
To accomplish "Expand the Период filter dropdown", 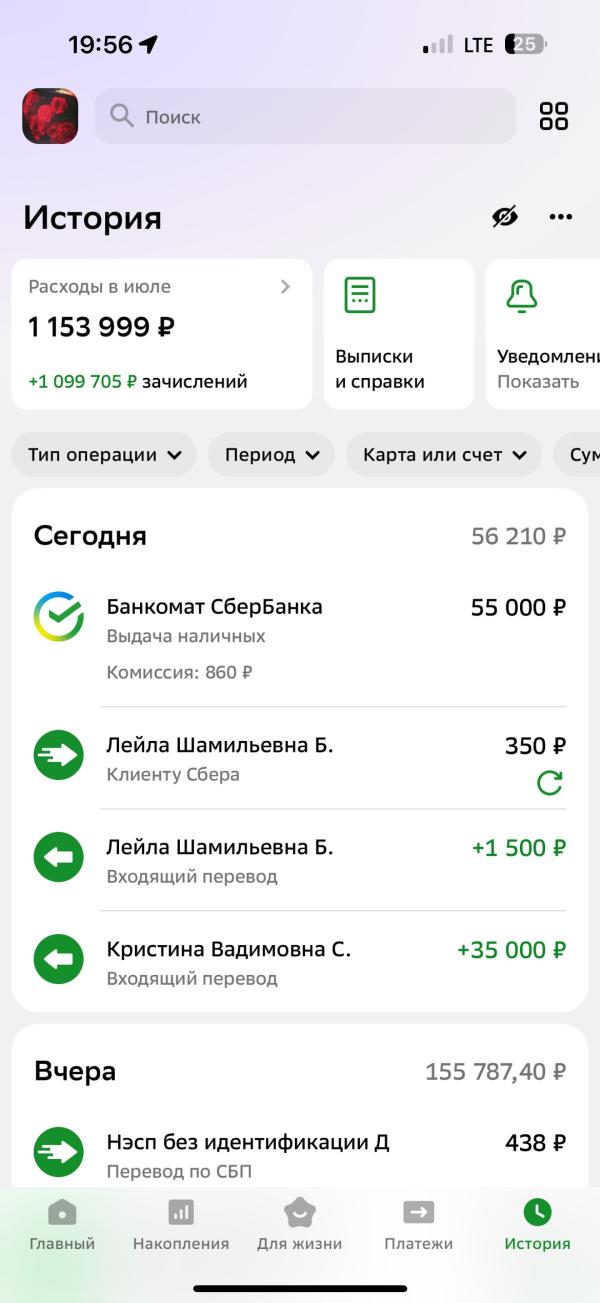I will (271, 455).
